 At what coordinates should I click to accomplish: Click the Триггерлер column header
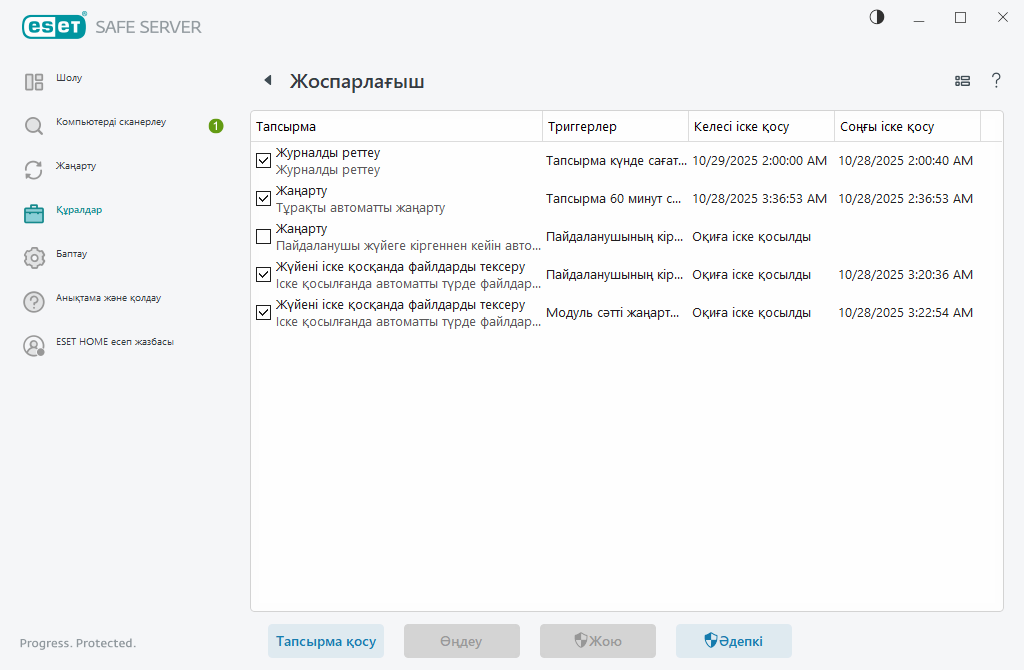coord(615,127)
